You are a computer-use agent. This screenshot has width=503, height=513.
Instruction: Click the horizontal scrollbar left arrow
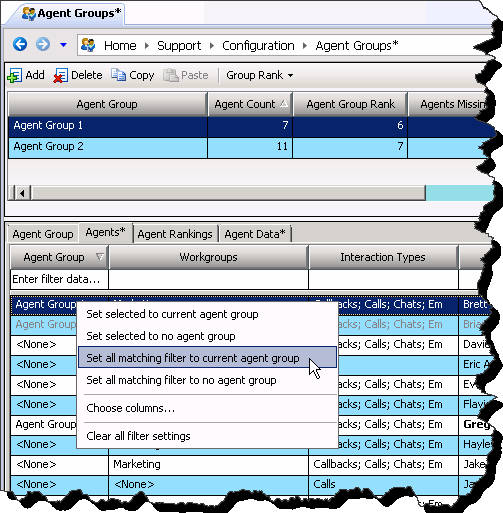tap(22, 193)
